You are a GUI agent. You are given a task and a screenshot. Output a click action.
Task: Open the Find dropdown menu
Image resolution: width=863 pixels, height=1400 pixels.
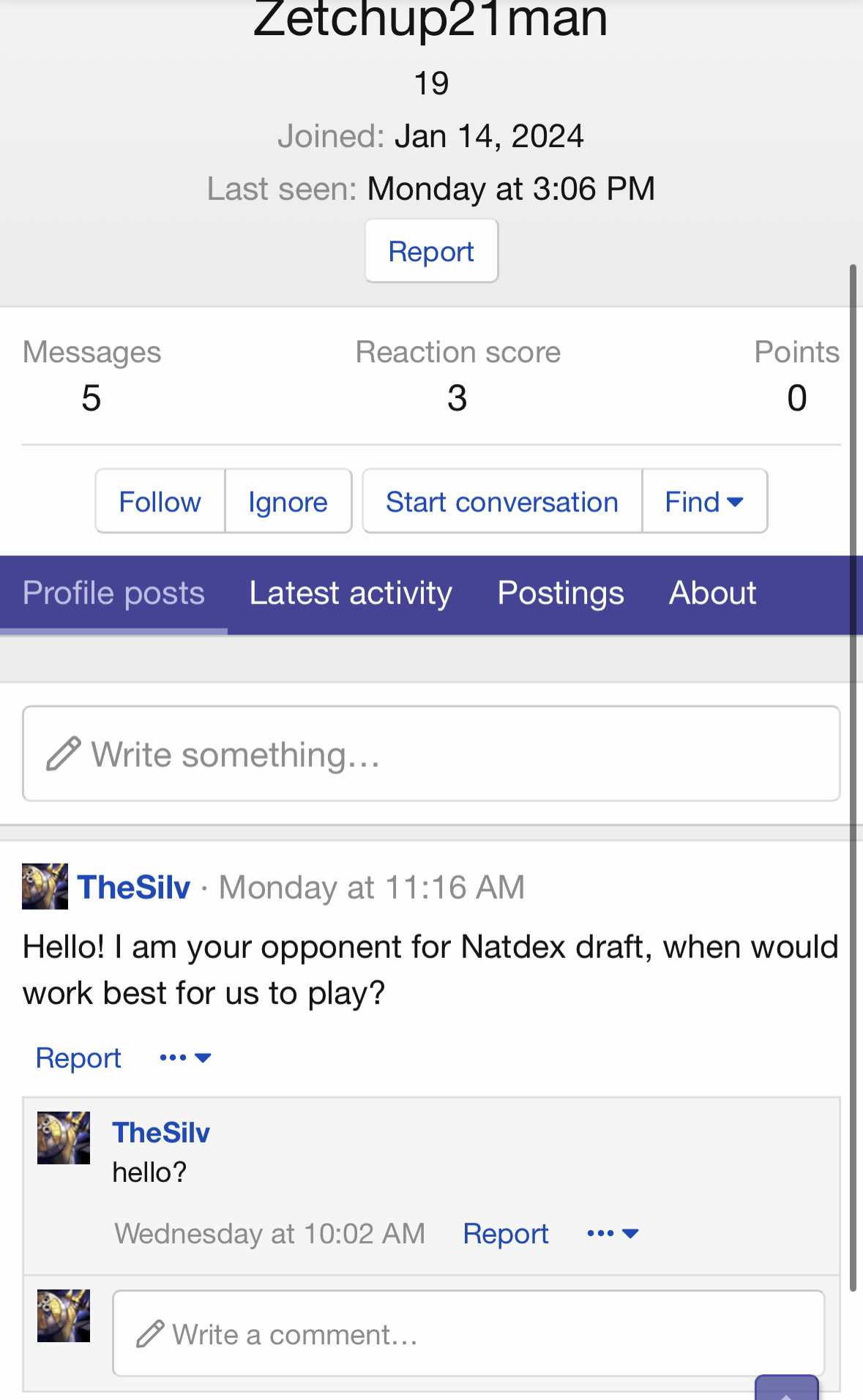tap(704, 502)
